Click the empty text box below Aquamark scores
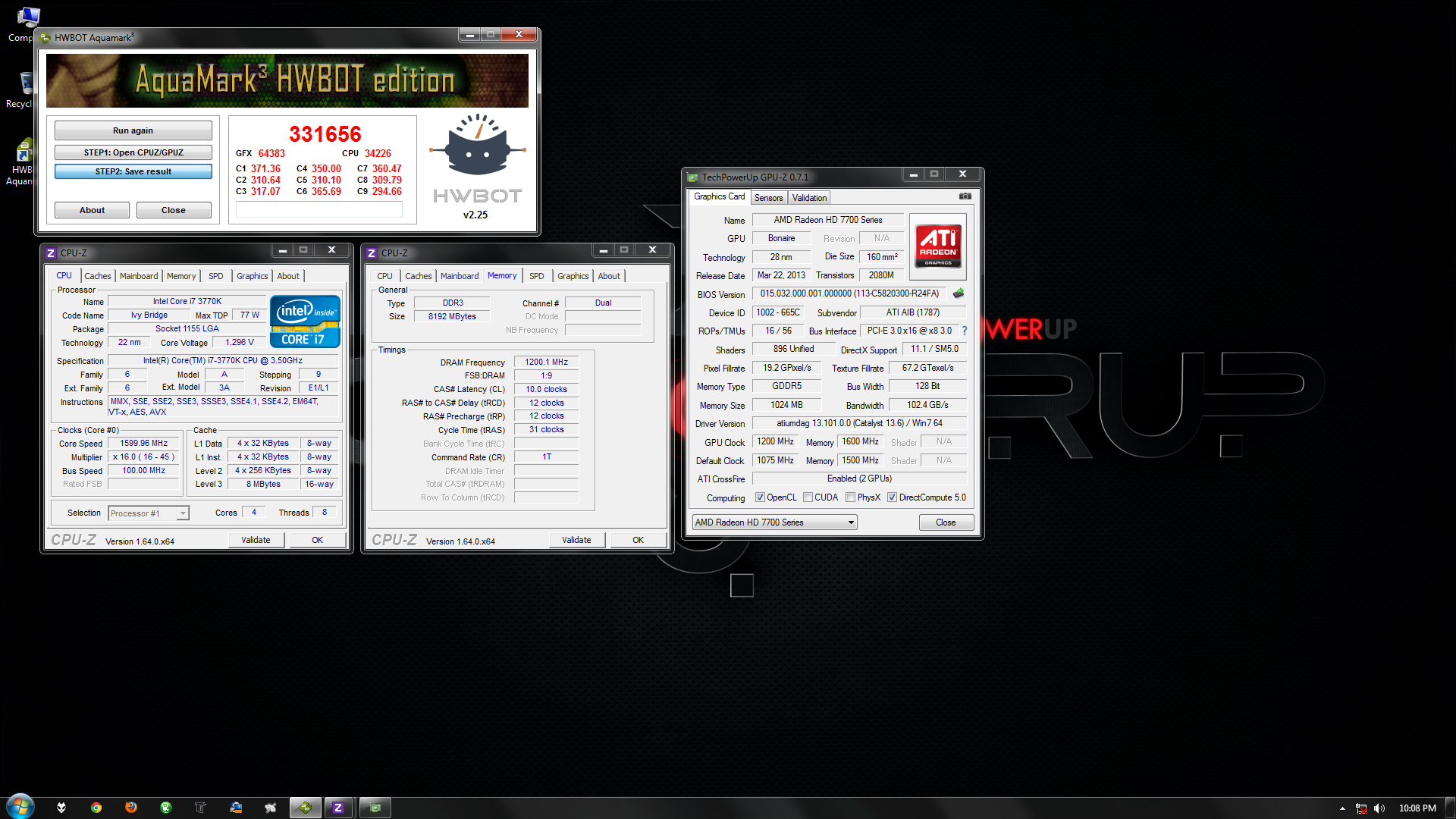 [318, 210]
